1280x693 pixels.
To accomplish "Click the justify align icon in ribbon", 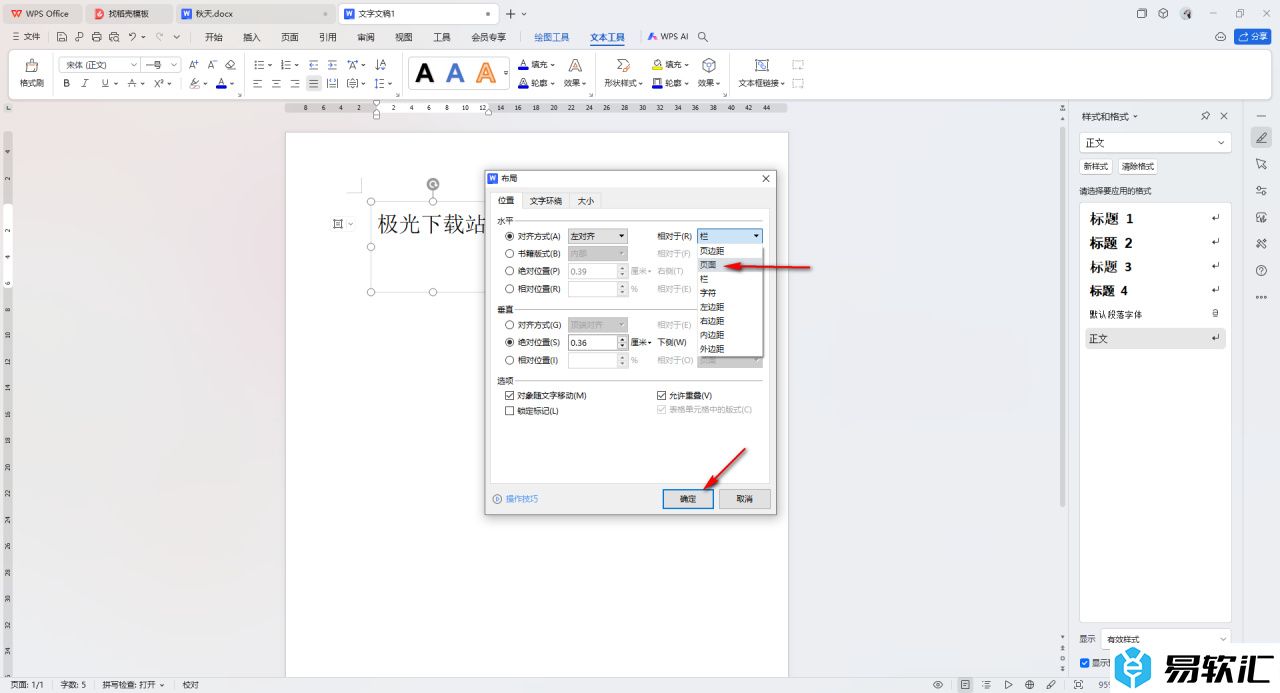I will point(313,84).
